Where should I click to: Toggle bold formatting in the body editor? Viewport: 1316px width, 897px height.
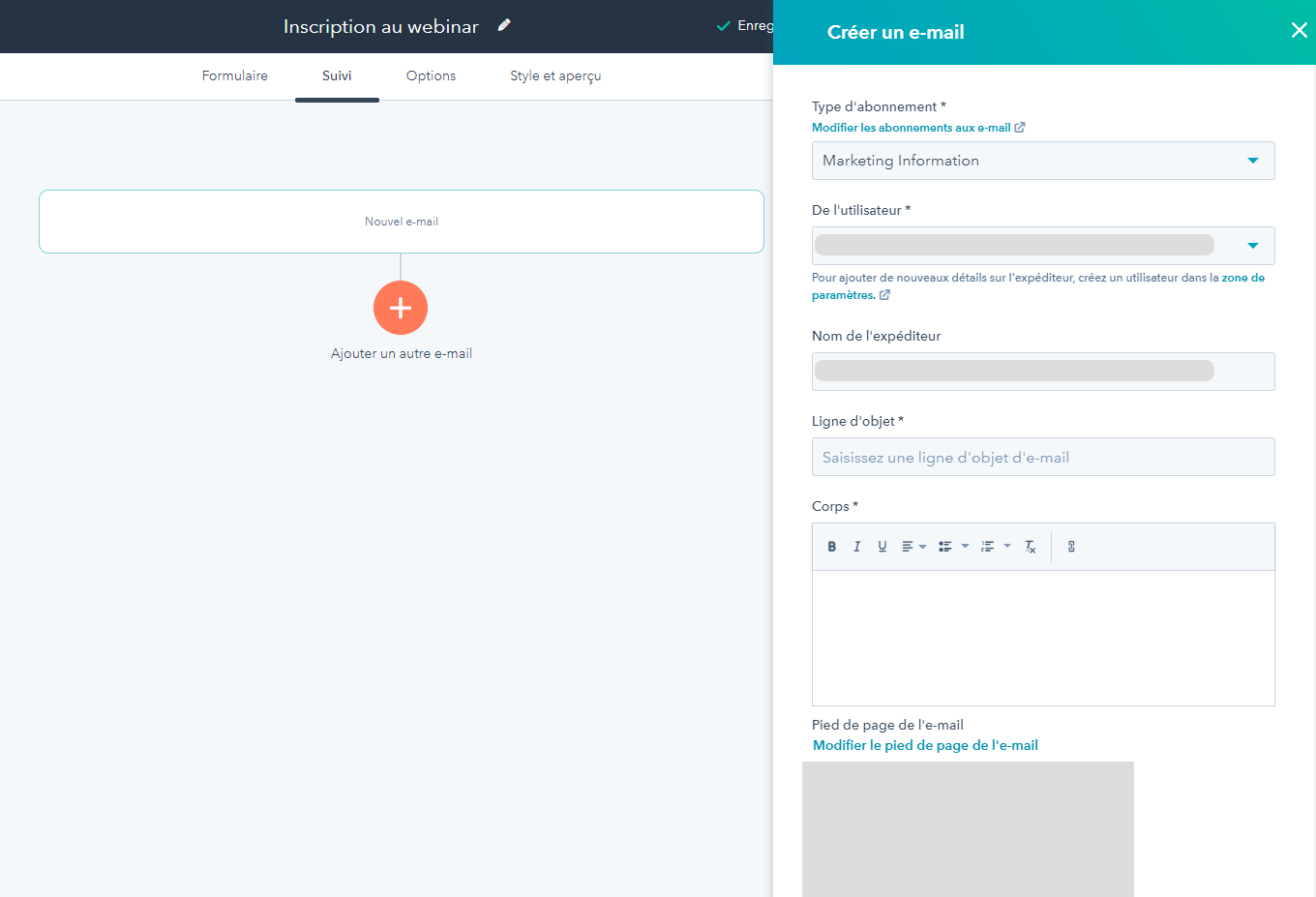831,547
